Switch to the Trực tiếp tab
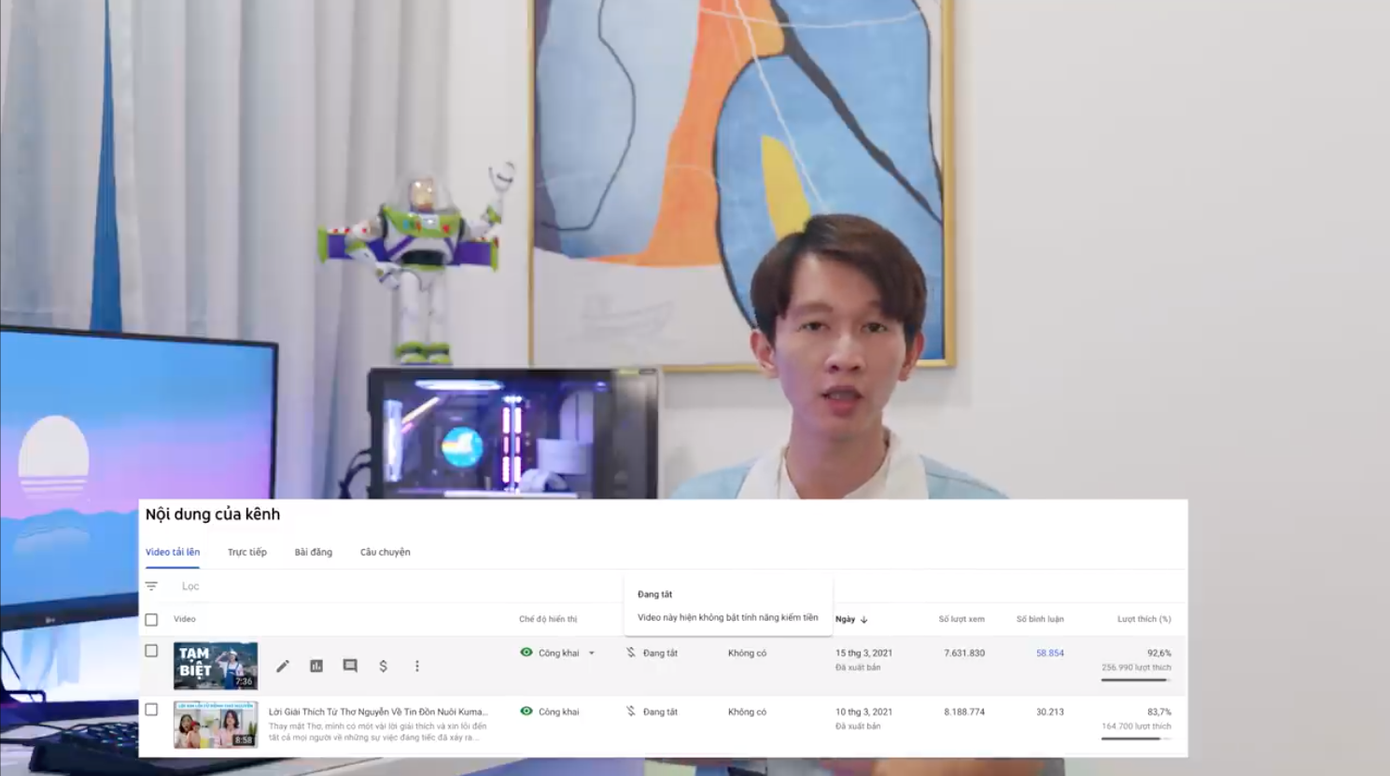Viewport: 1390px width, 776px height. (x=247, y=552)
